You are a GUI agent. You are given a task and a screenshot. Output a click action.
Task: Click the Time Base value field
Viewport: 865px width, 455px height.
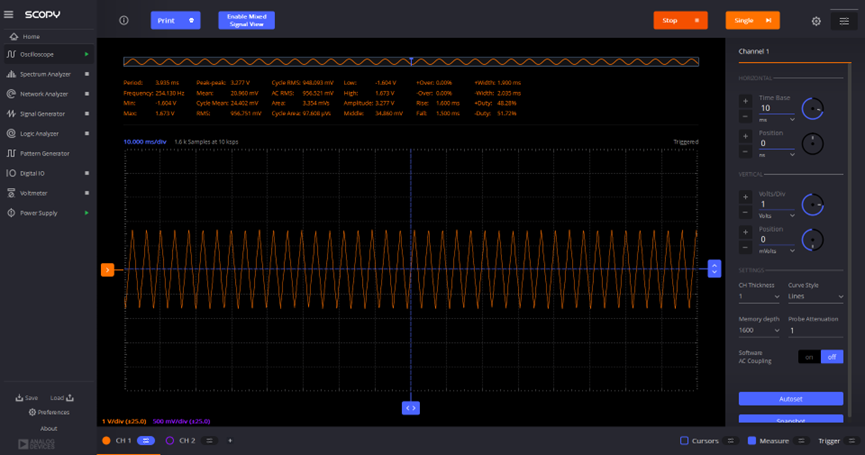pos(776,108)
